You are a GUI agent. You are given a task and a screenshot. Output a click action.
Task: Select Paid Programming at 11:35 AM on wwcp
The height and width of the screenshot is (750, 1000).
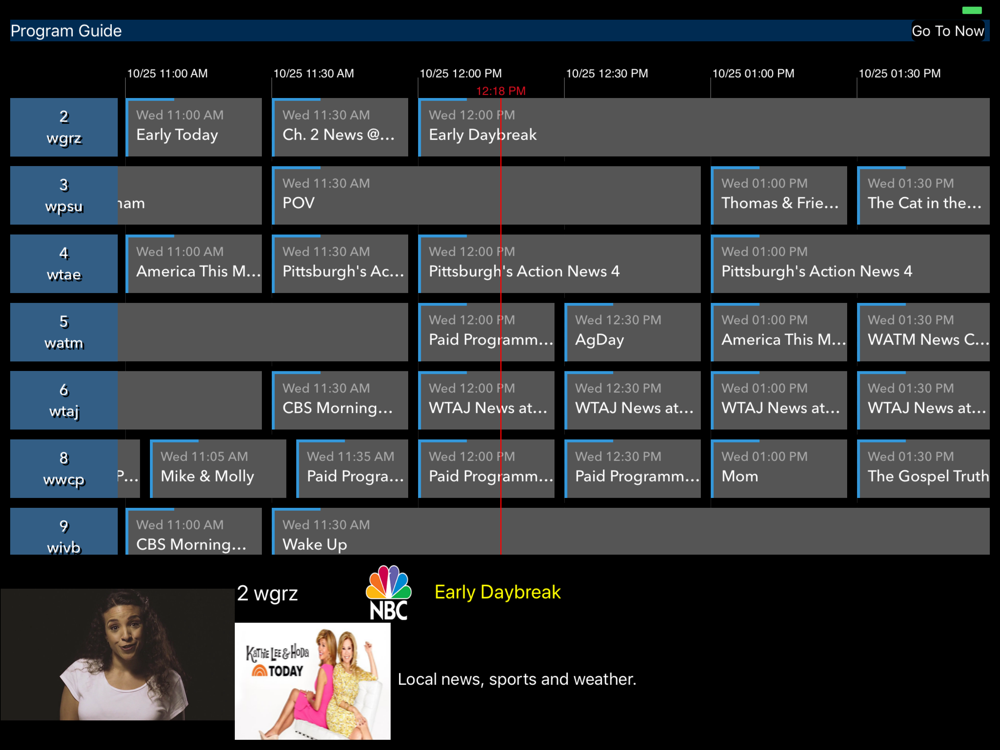tap(352, 468)
